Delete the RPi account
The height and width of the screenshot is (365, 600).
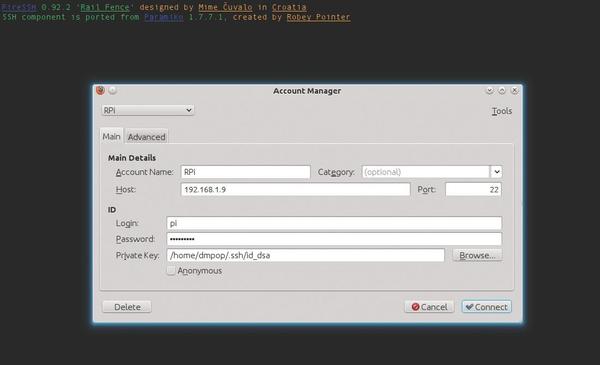(127, 307)
